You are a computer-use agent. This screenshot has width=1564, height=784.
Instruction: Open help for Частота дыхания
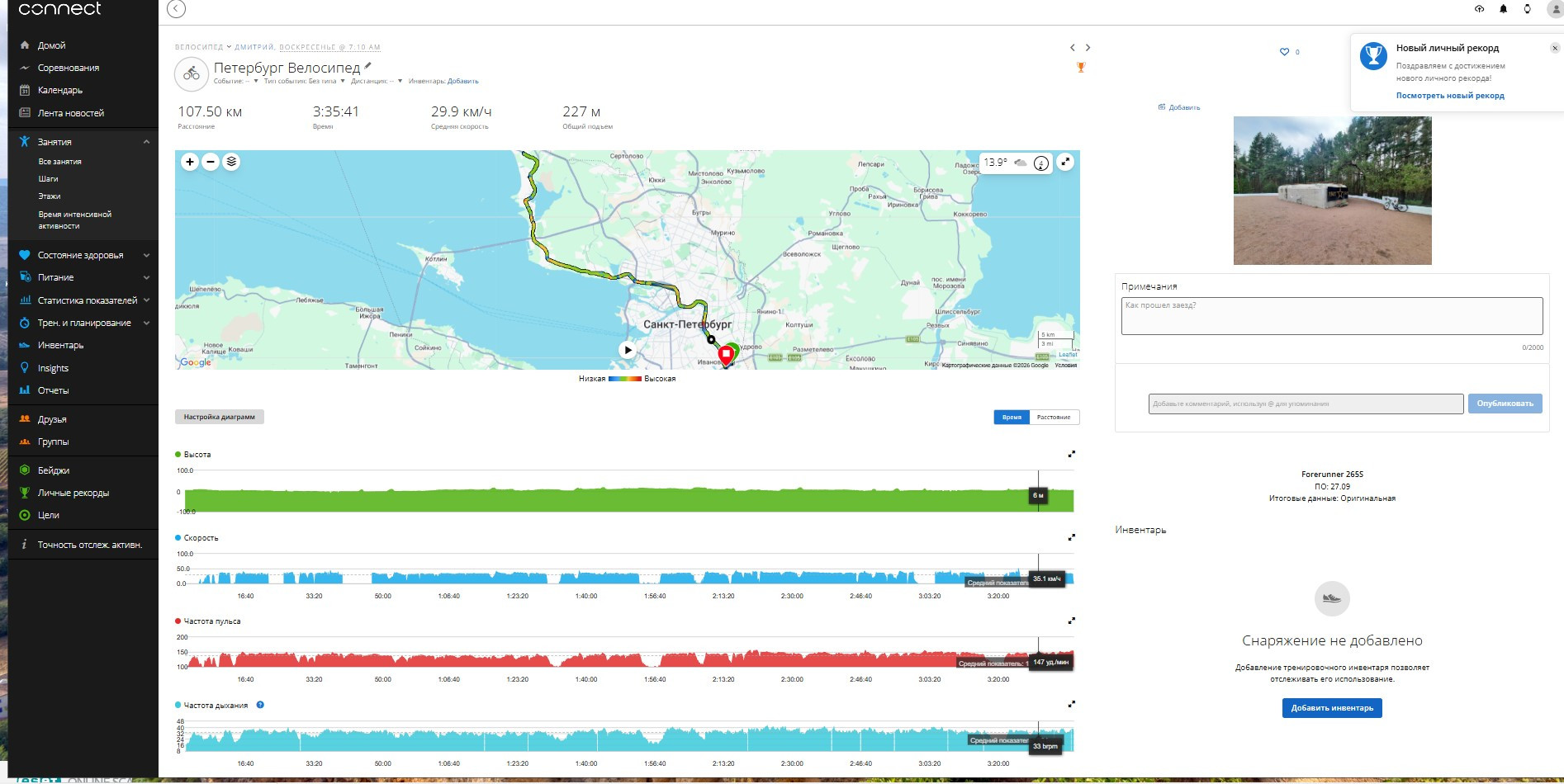point(260,705)
